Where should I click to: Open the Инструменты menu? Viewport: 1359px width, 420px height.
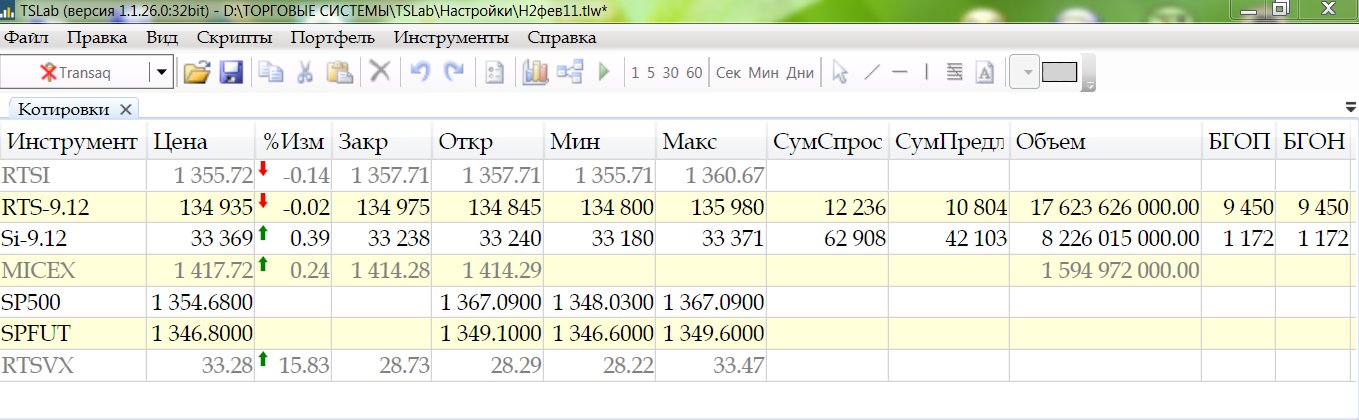tap(451, 38)
